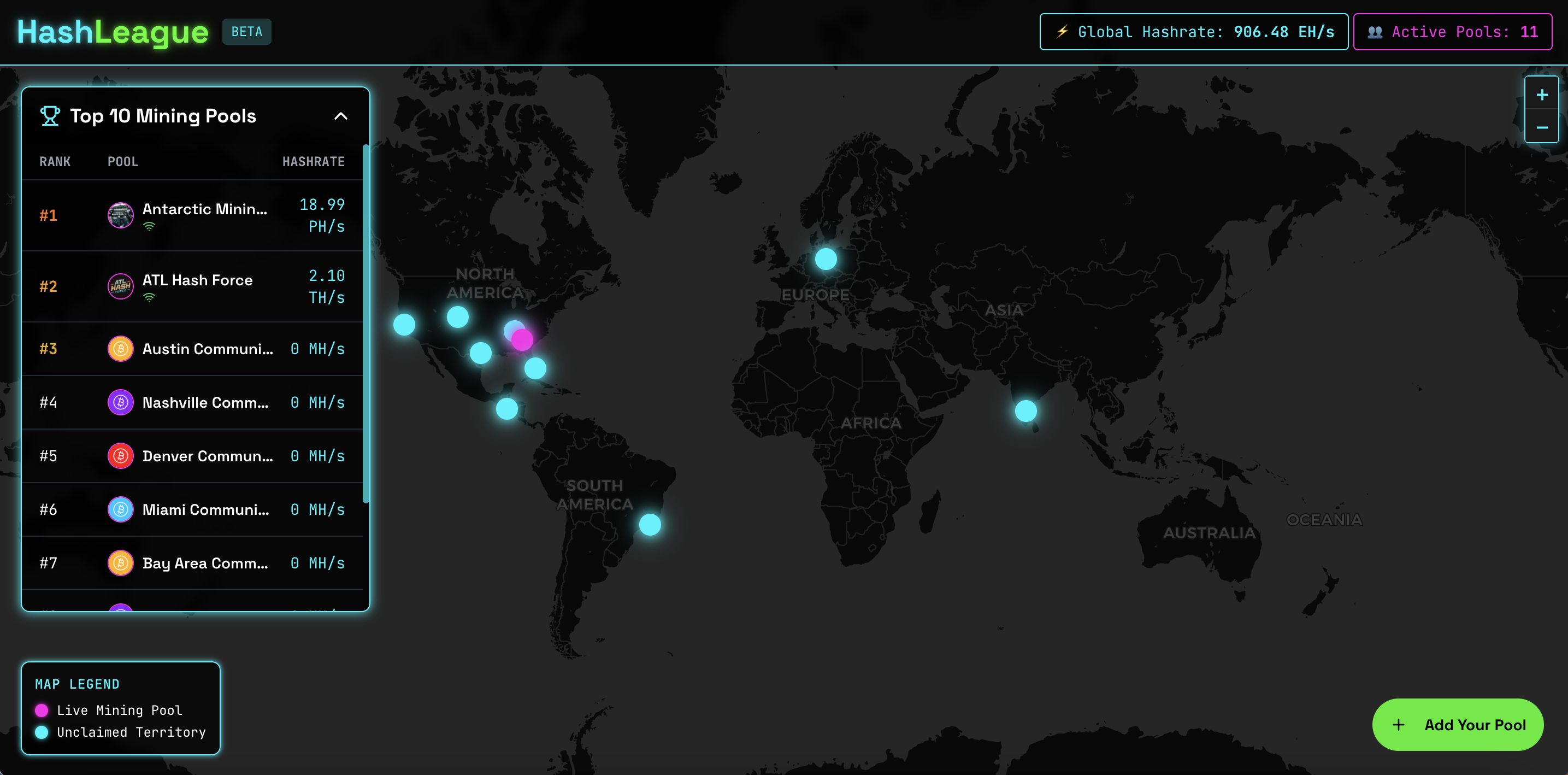Zoom in on the map
Viewport: 1568px width, 775px height.
tap(1541, 95)
